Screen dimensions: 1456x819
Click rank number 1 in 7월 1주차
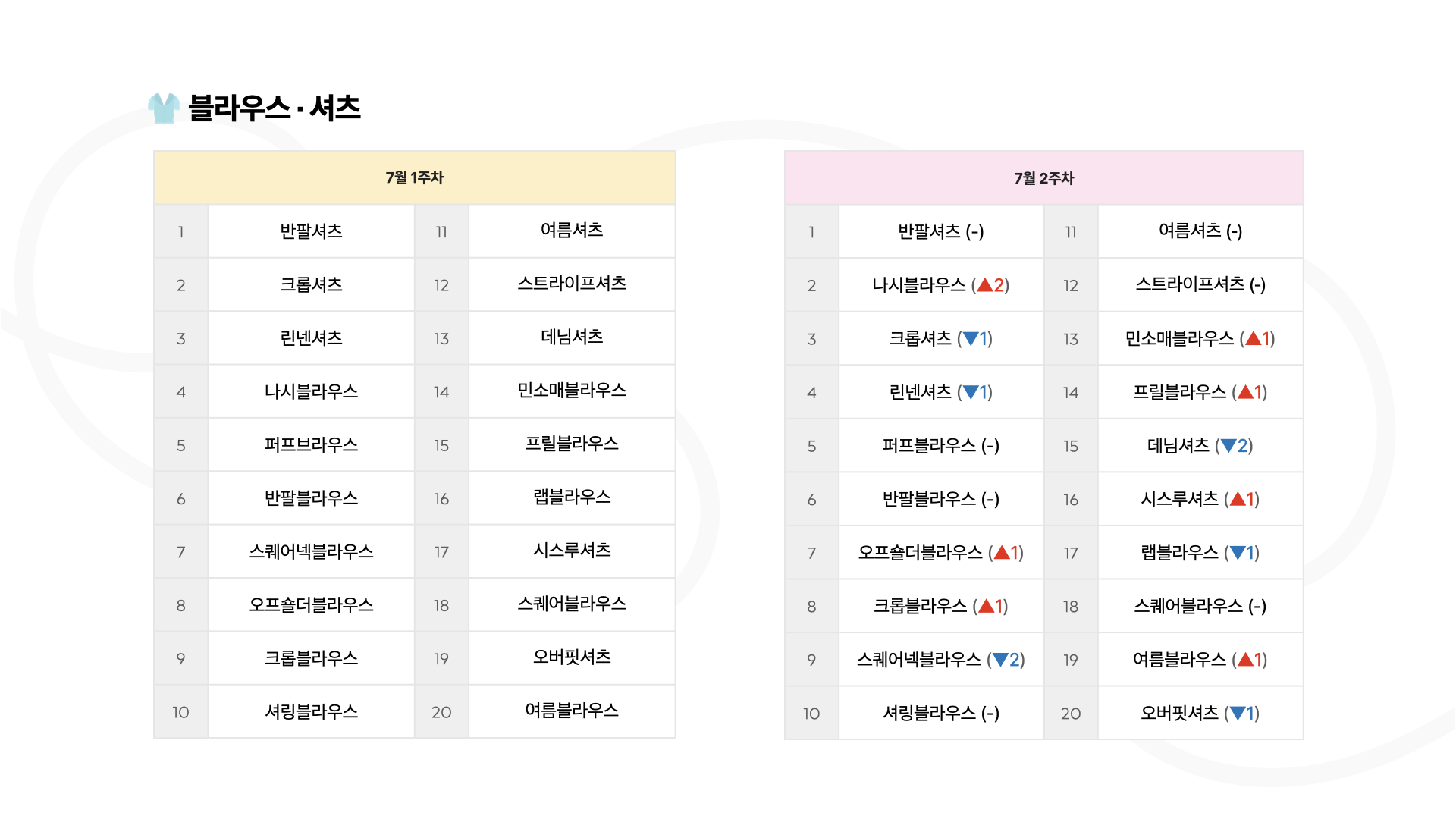180,232
